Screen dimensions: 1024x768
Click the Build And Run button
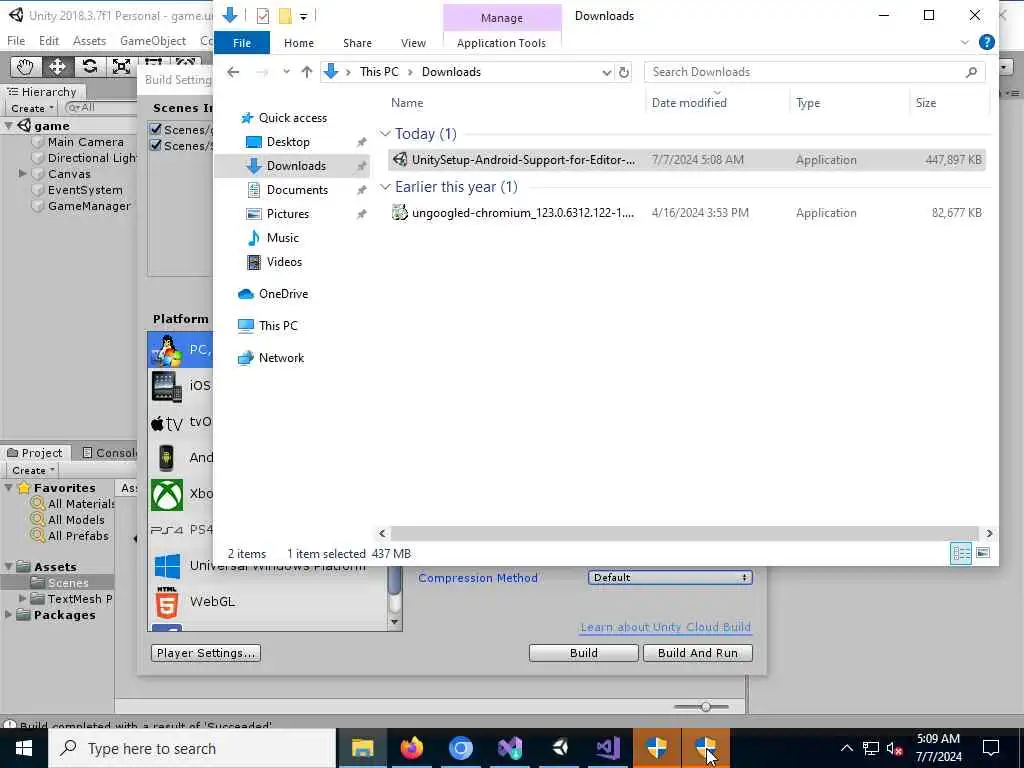pyautogui.click(x=697, y=653)
